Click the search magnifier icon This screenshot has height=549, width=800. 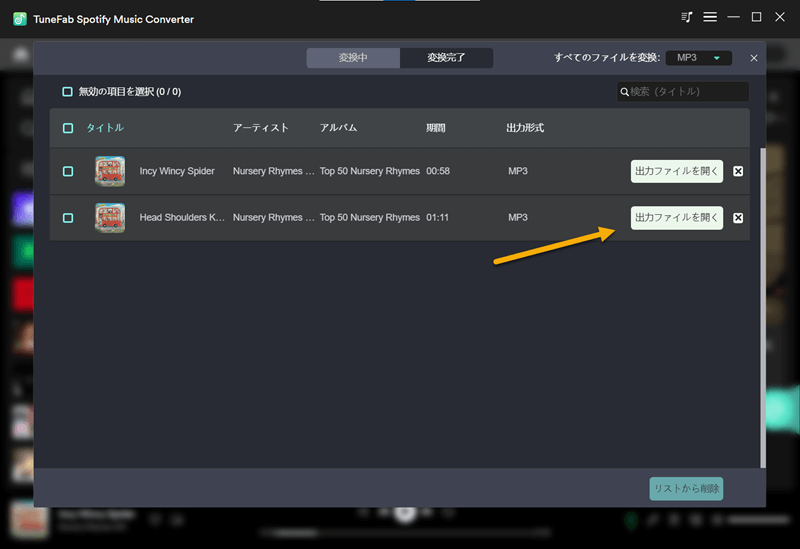pyautogui.click(x=624, y=92)
